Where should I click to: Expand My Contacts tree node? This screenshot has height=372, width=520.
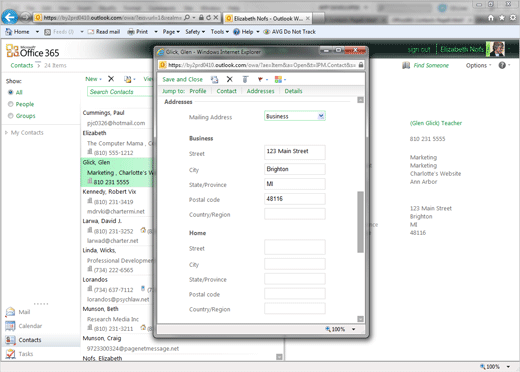[6, 133]
